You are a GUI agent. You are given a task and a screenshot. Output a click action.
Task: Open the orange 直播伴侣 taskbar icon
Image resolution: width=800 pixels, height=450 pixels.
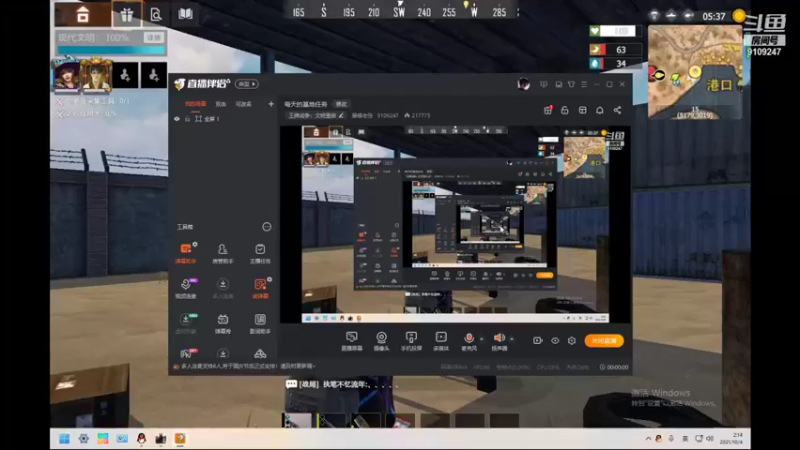pos(180,439)
